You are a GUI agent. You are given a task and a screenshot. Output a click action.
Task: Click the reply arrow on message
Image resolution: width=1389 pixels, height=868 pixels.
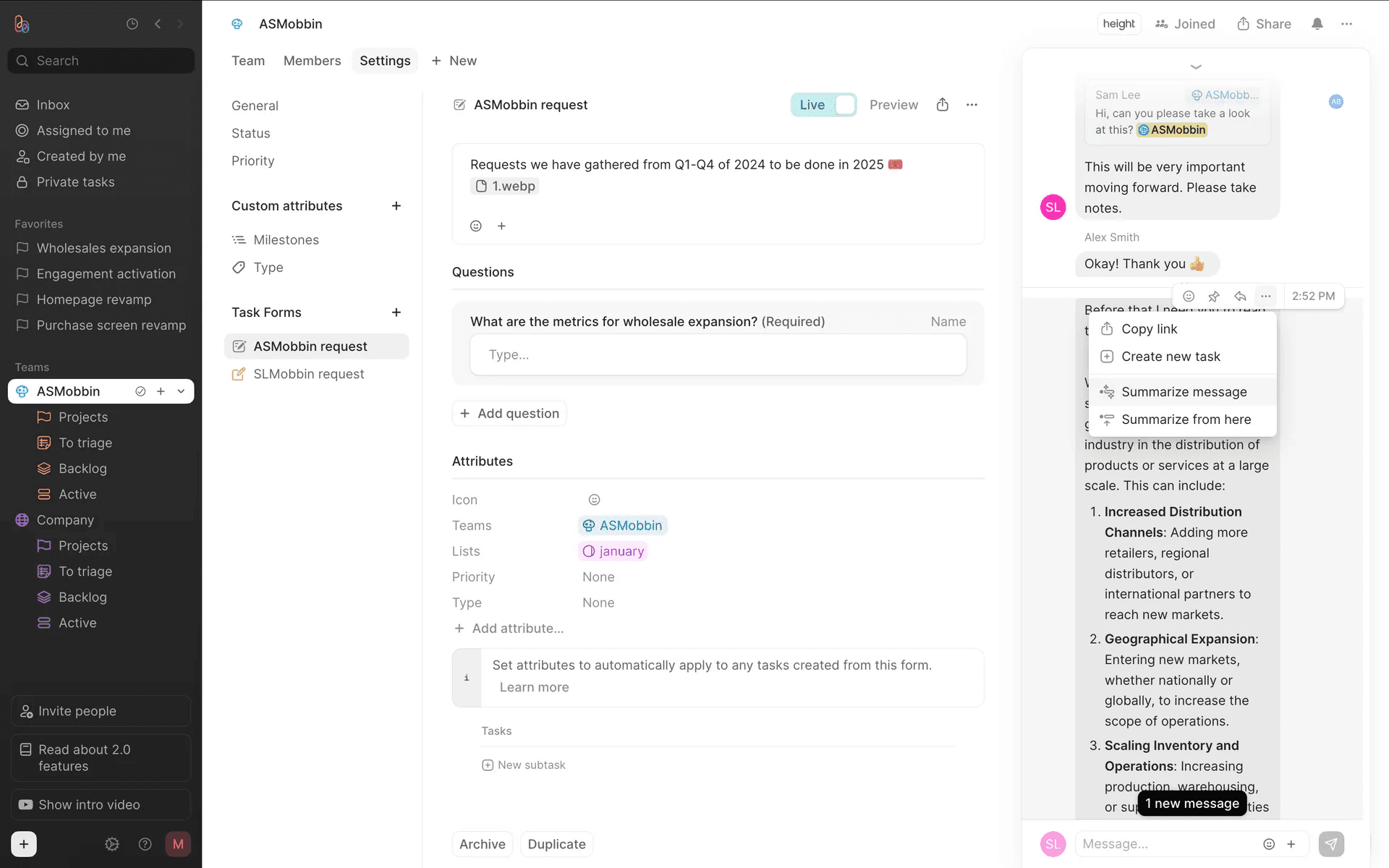click(x=1240, y=296)
